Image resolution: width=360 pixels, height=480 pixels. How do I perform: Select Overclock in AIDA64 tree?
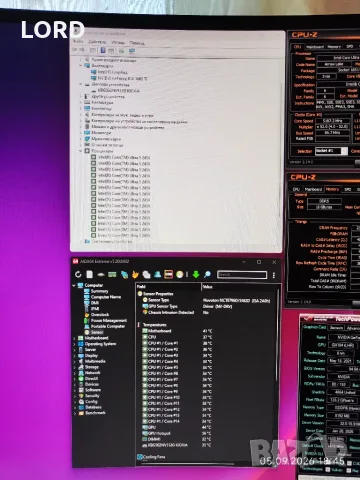(x=100, y=314)
